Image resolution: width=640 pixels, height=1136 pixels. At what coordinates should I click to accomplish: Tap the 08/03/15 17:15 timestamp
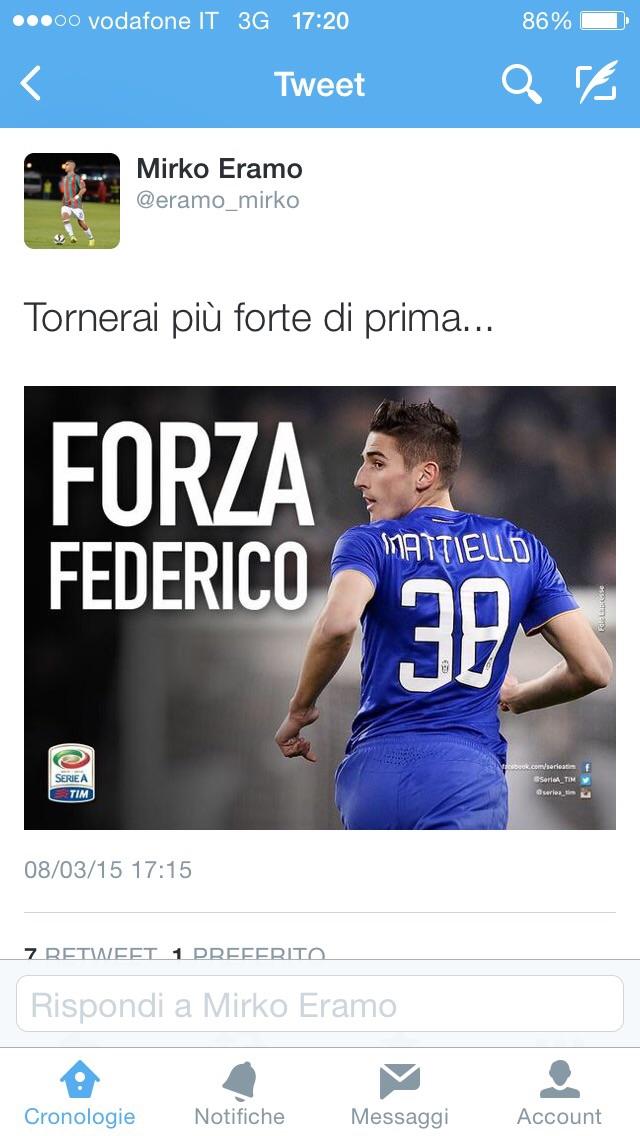point(108,869)
